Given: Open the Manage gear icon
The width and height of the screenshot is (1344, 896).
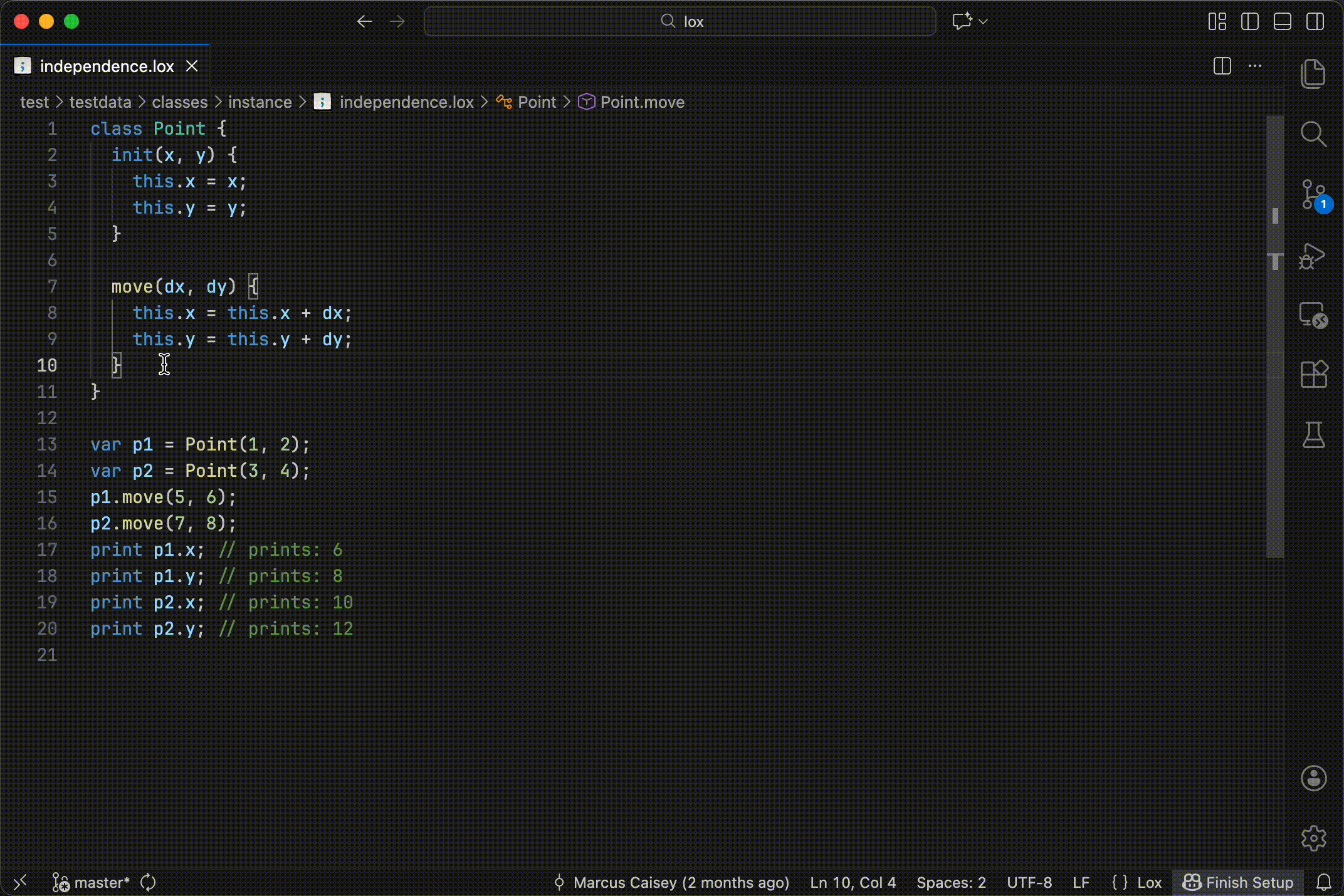Looking at the screenshot, I should [x=1313, y=838].
